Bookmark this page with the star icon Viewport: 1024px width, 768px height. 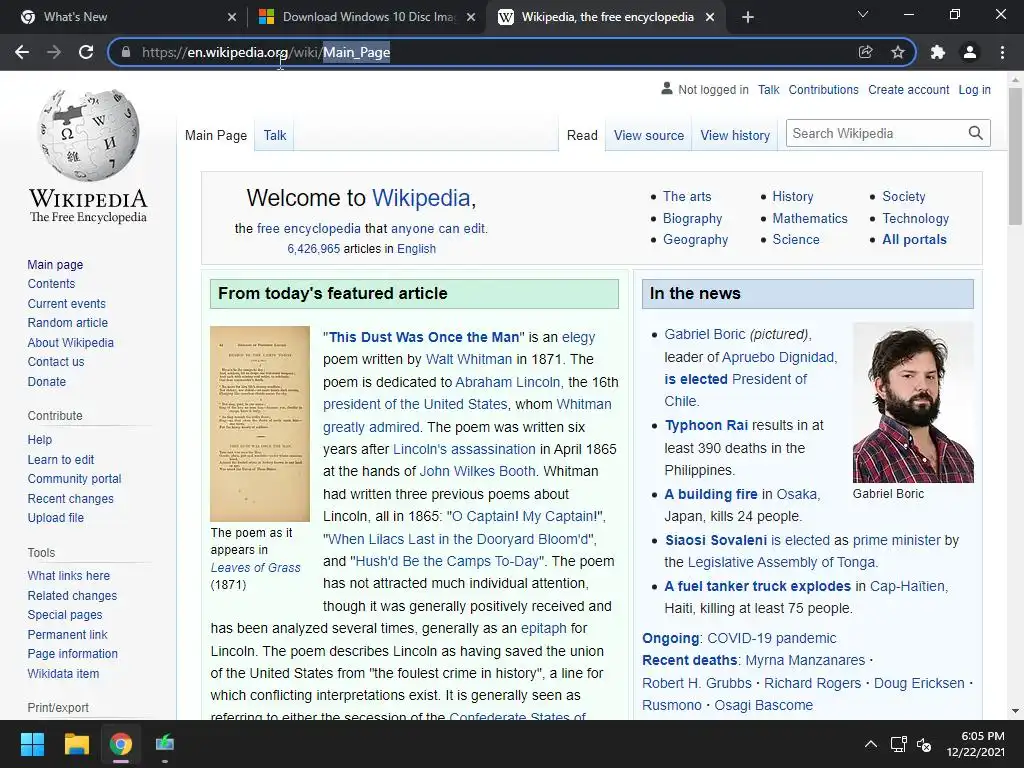[898, 52]
